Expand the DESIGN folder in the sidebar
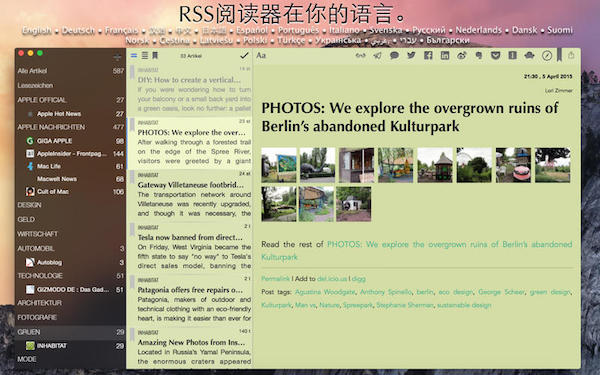Viewport: 600px width, 375px height. pos(70,205)
